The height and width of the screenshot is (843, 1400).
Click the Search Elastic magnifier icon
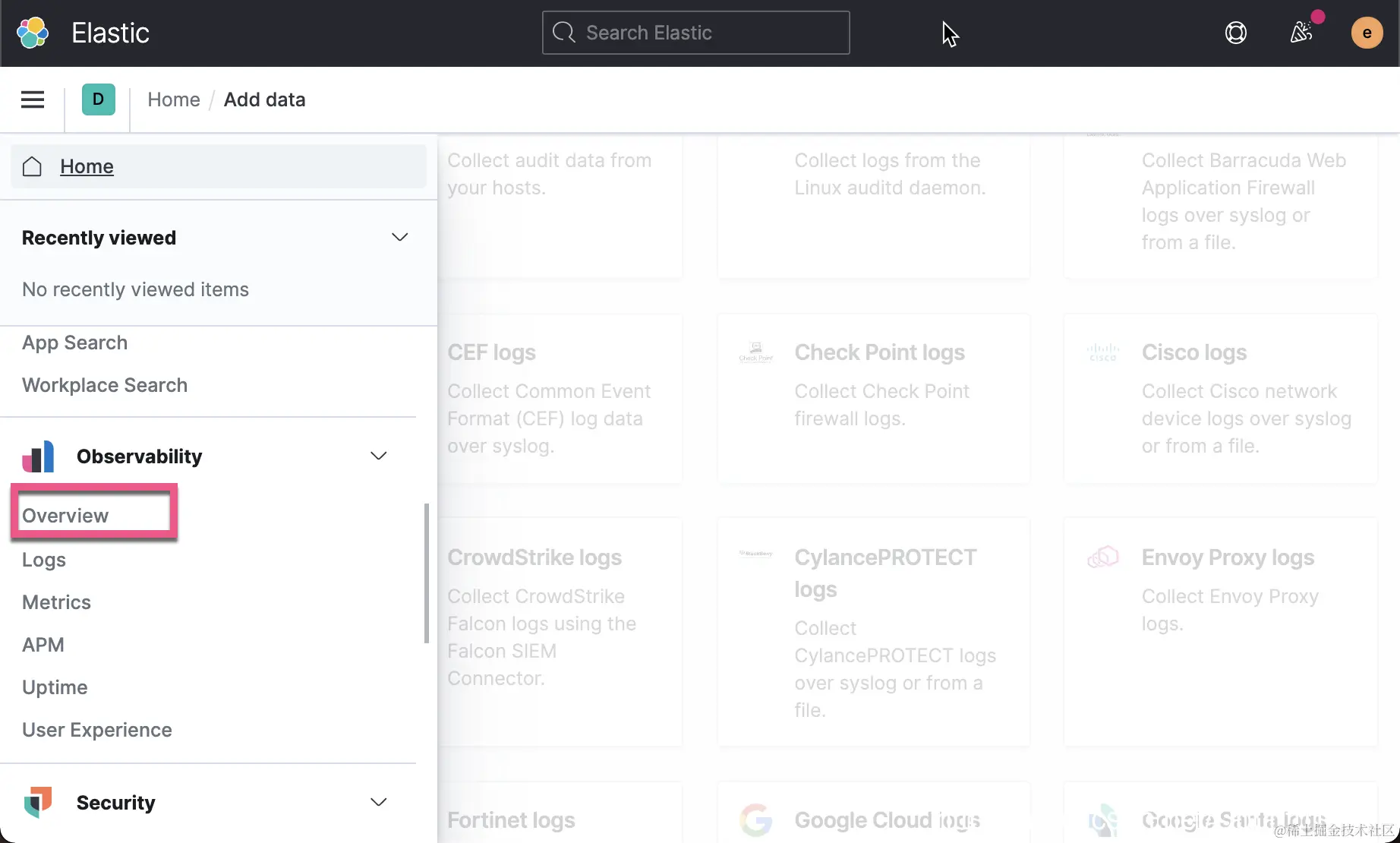tap(563, 33)
